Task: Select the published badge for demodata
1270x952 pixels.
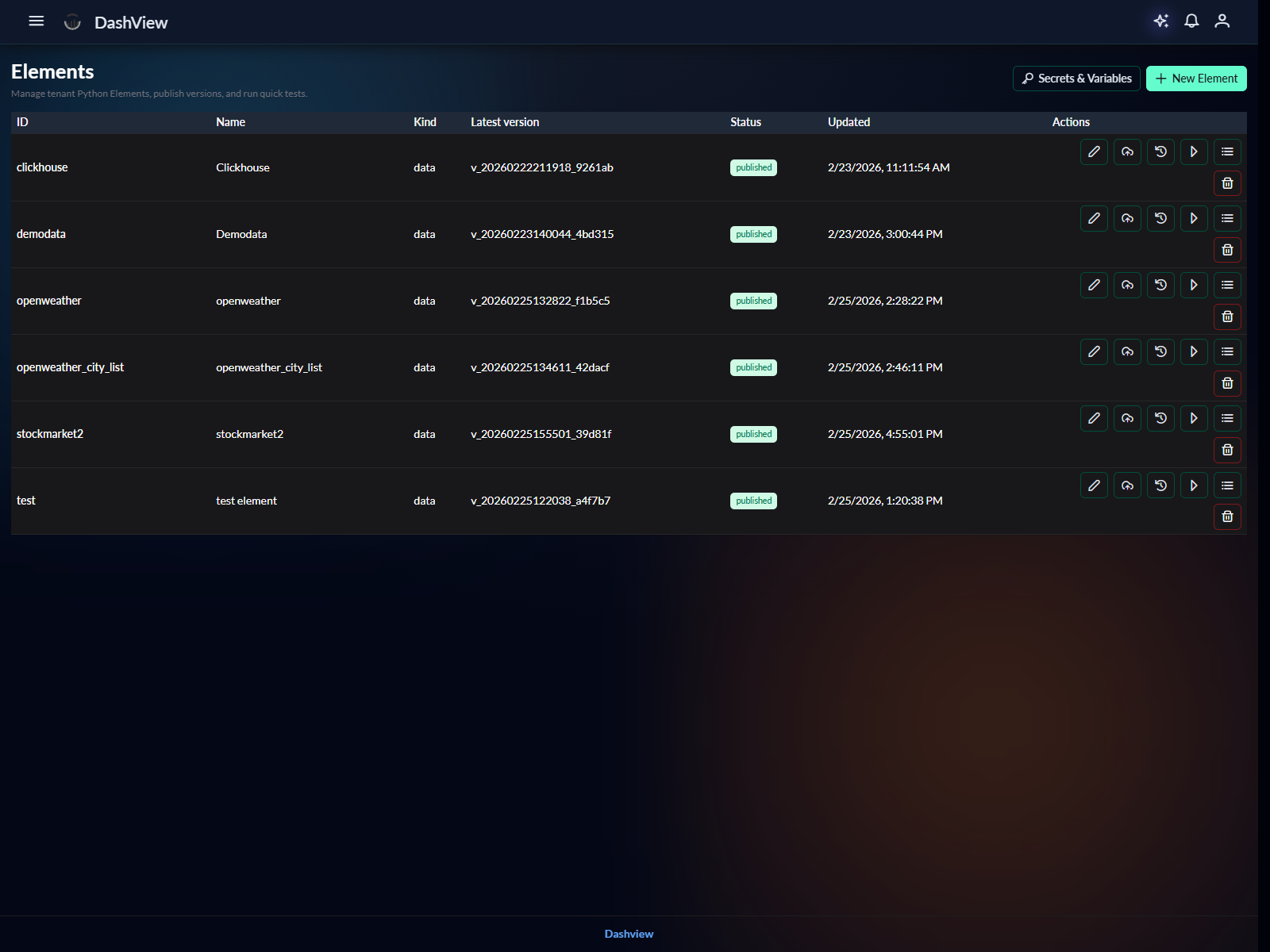Action: pyautogui.click(x=753, y=234)
